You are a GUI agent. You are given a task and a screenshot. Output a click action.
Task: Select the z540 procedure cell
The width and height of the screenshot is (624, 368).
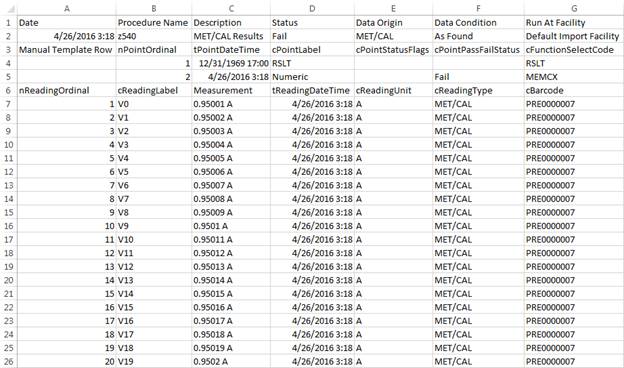click(154, 36)
